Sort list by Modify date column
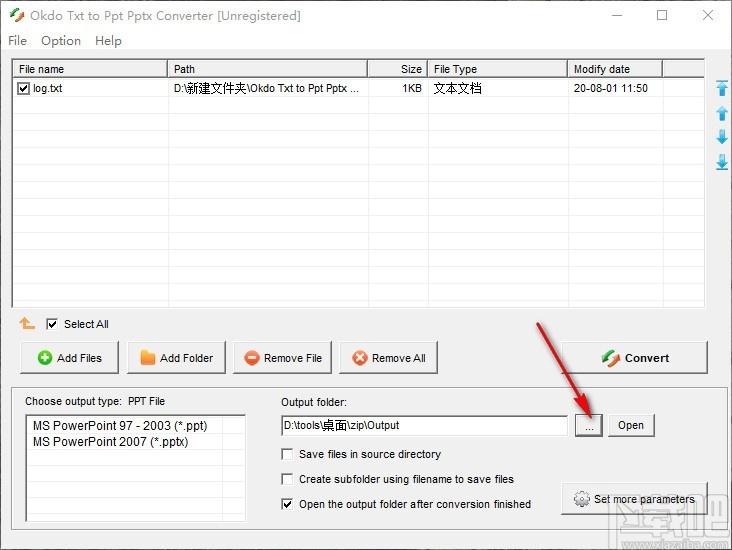The width and height of the screenshot is (732, 550). pyautogui.click(x=615, y=69)
